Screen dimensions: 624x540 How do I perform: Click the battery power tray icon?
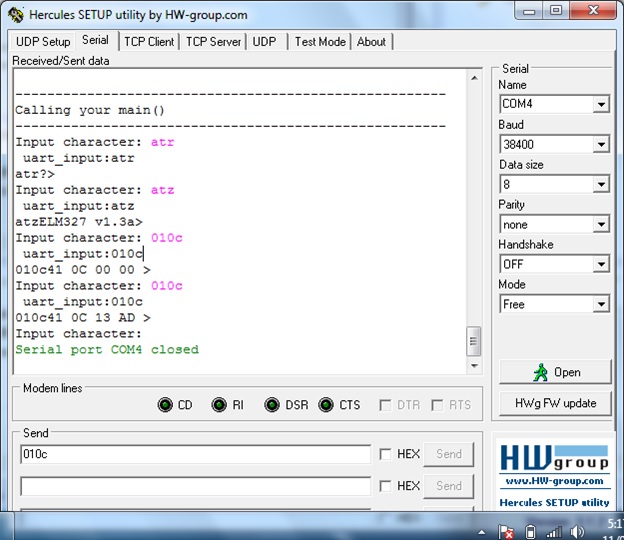pos(530,532)
